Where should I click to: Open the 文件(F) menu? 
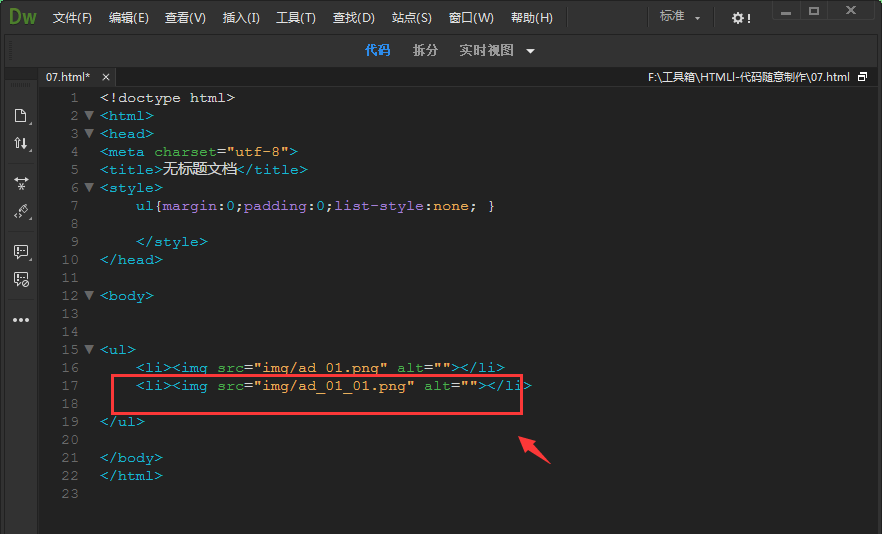coord(72,18)
